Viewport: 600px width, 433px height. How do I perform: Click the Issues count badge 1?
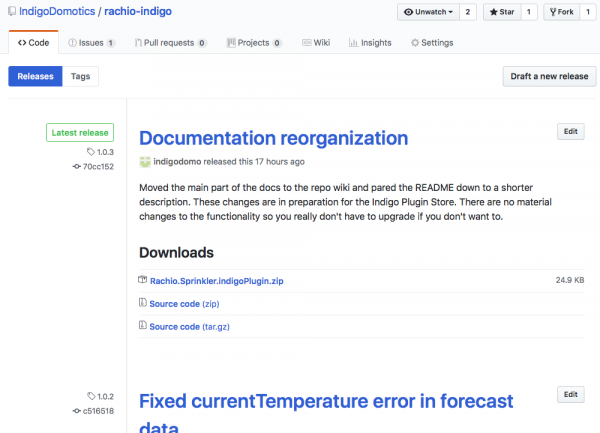point(111,43)
